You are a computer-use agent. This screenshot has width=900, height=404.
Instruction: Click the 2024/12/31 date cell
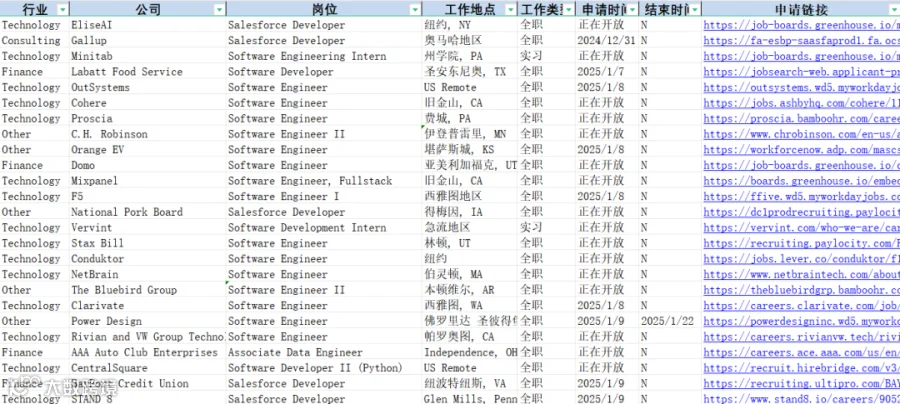tap(608, 41)
